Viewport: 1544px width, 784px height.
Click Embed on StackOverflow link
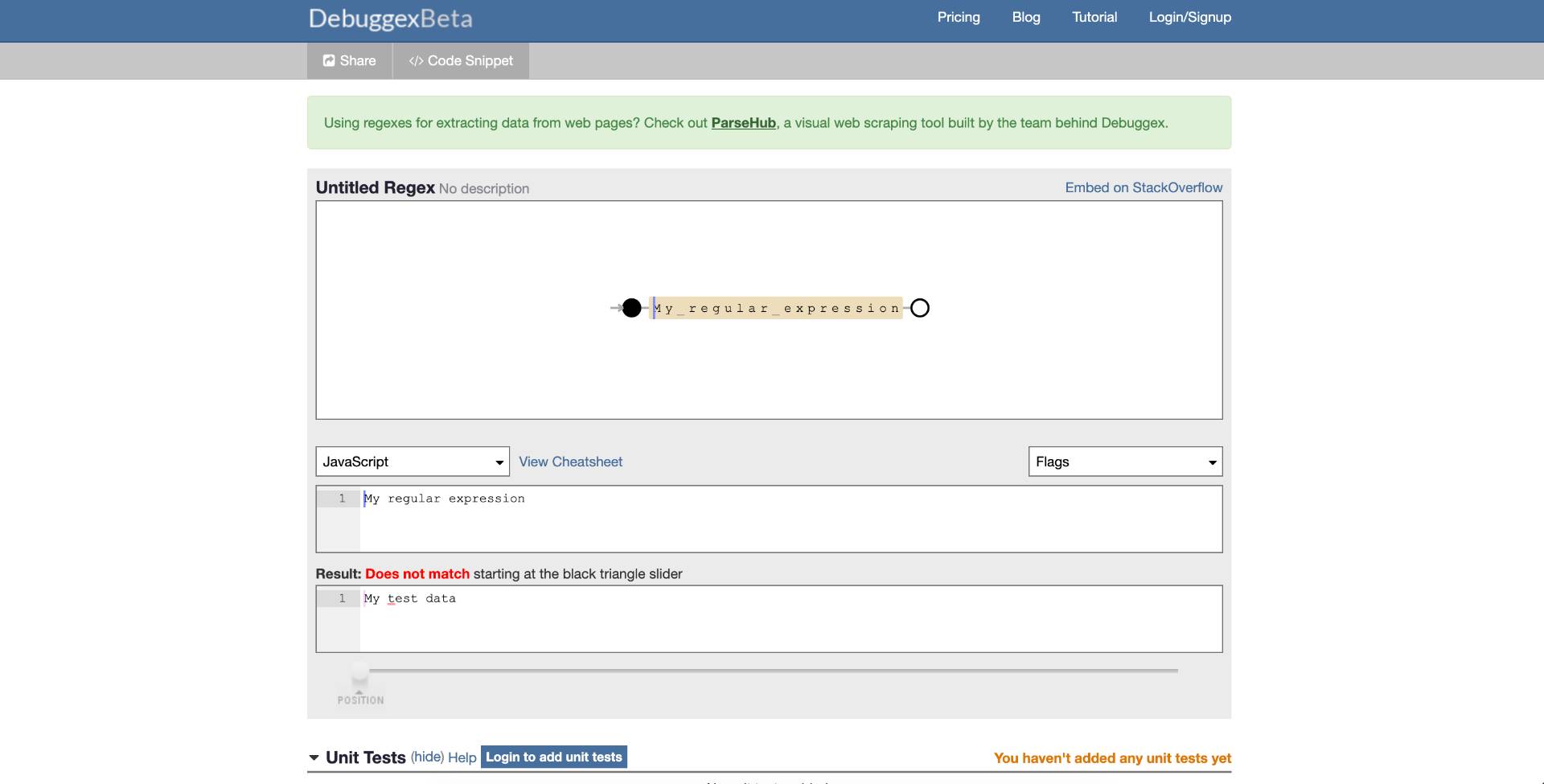[x=1144, y=187]
